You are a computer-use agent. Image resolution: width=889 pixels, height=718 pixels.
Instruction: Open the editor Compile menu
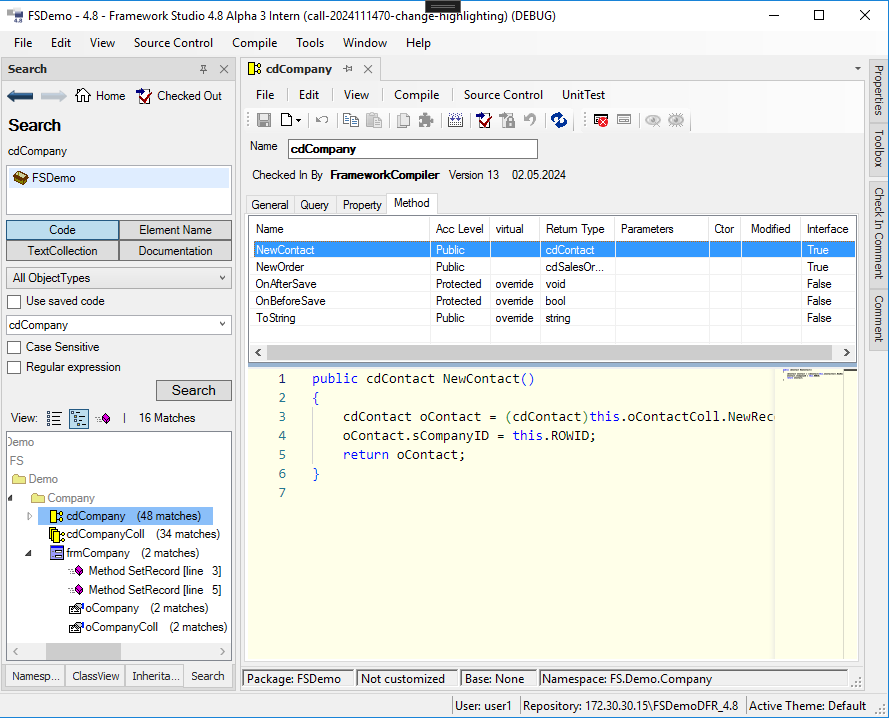[417, 95]
